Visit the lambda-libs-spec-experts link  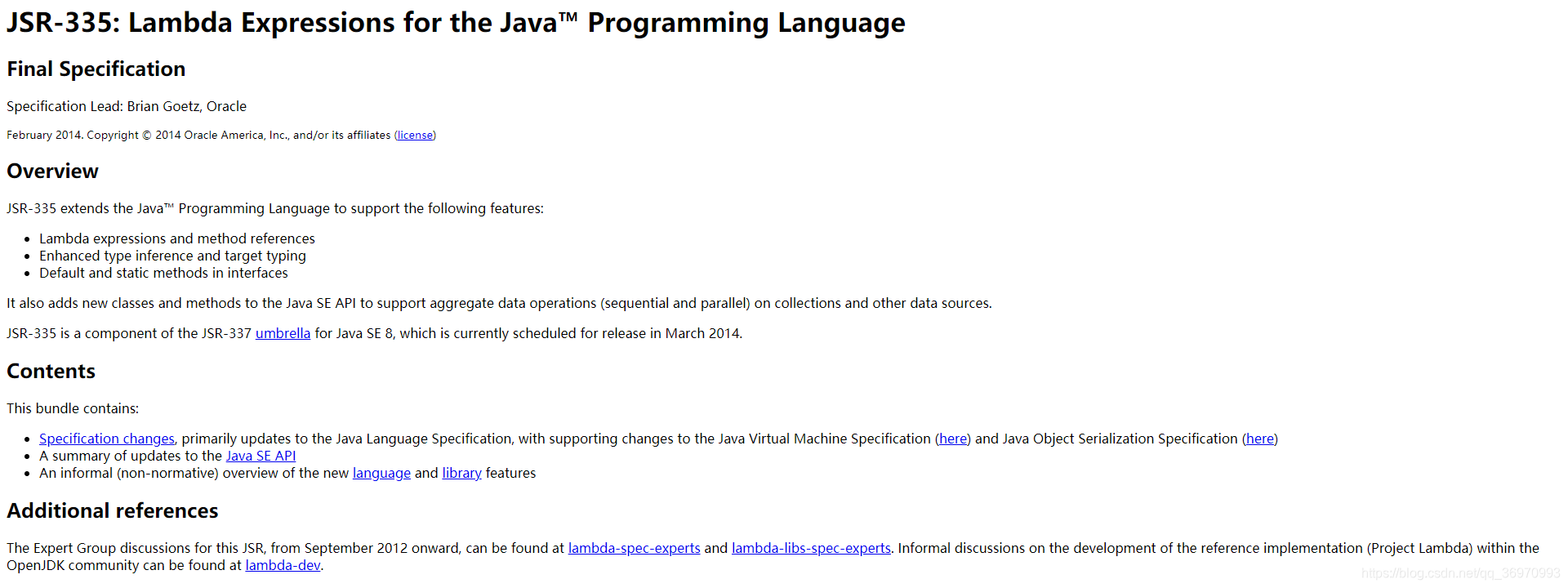pyautogui.click(x=811, y=548)
